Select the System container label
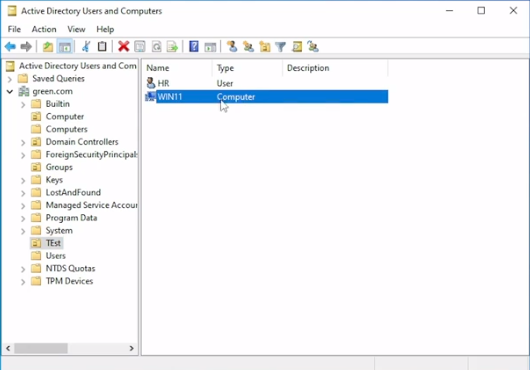Viewport: 530px width, 370px height. [x=59, y=230]
